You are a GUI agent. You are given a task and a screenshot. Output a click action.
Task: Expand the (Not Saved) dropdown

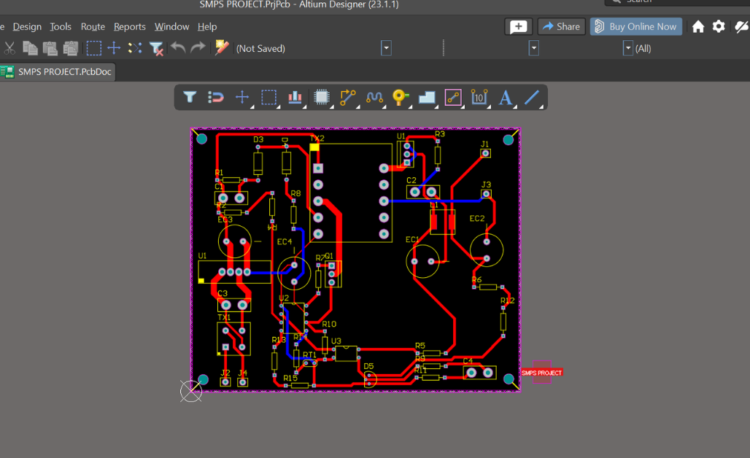coord(386,47)
